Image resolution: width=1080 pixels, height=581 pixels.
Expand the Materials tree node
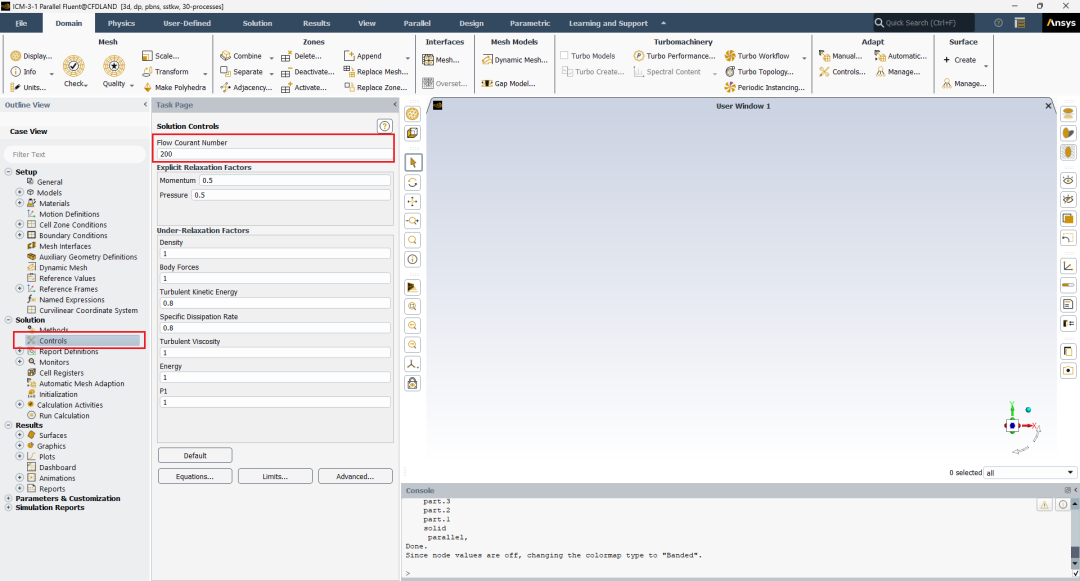click(x=20, y=203)
